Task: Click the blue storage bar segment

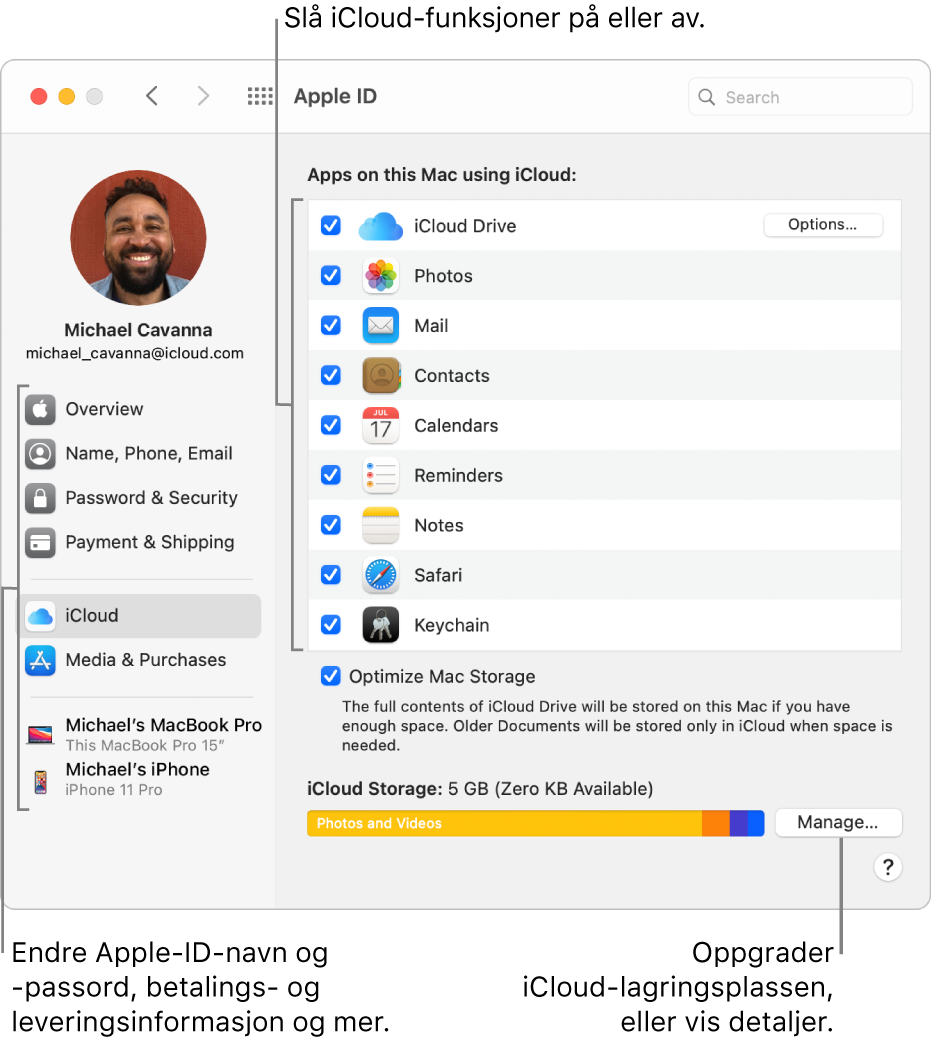Action: (756, 823)
